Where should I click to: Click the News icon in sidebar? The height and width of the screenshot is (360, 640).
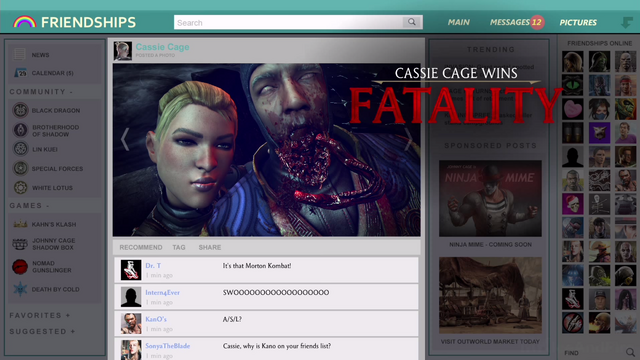19,54
